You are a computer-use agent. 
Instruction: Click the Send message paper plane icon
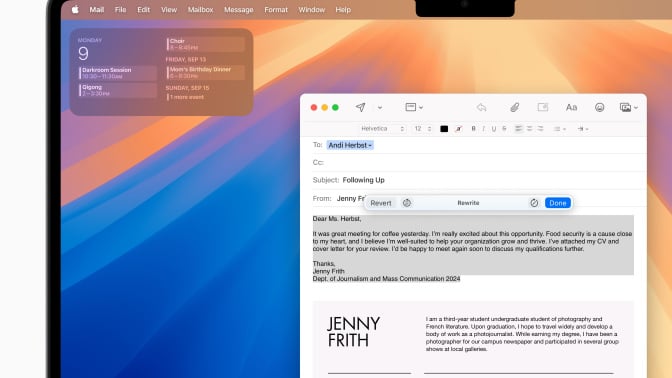360,107
